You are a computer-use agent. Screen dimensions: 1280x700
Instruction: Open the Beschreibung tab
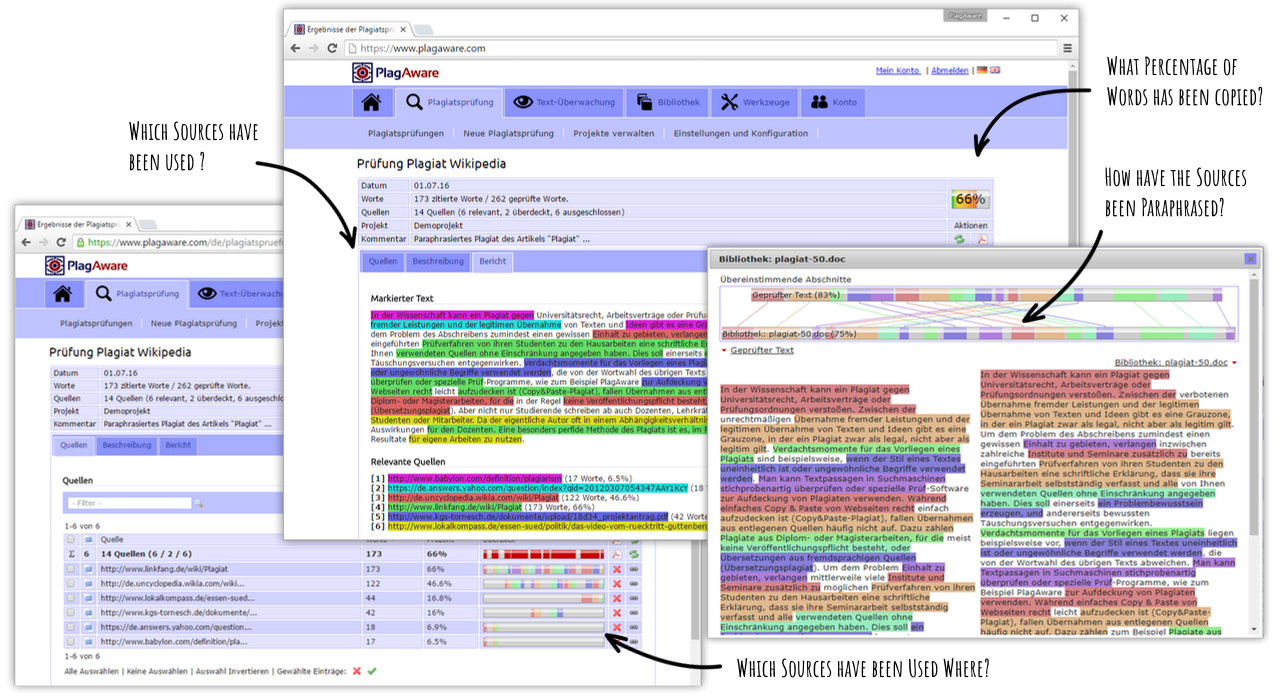tap(440, 261)
